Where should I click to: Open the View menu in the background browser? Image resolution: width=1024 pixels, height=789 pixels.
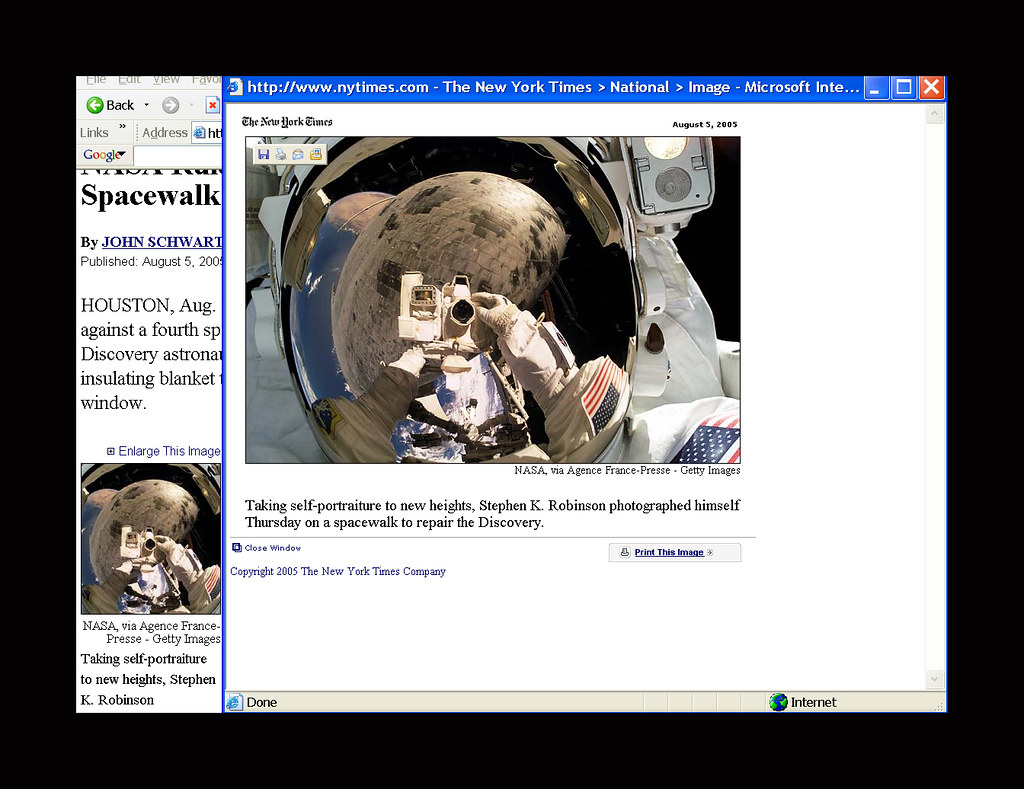[x=167, y=80]
